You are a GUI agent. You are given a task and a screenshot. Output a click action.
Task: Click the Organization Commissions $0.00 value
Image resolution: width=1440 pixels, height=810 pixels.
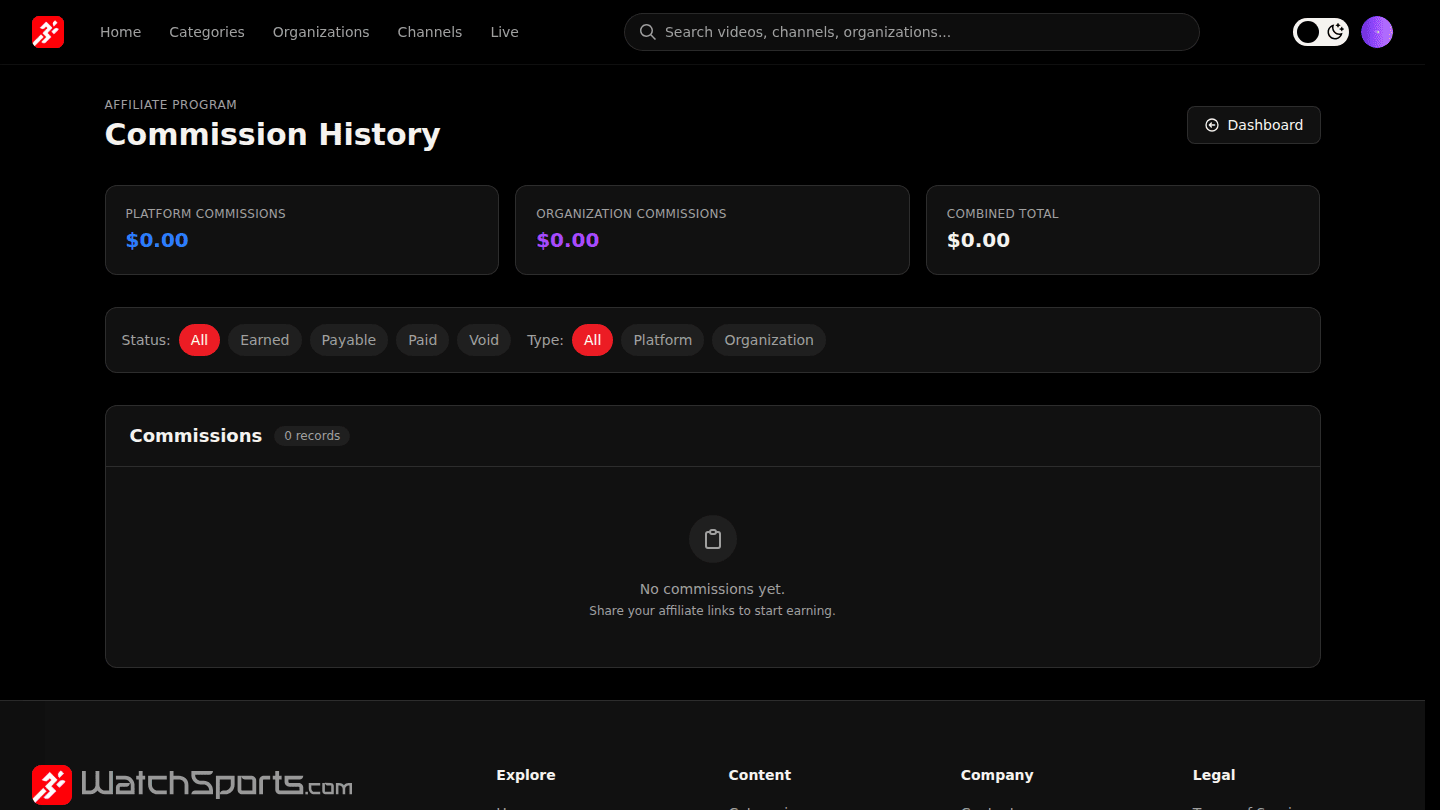[568, 240]
